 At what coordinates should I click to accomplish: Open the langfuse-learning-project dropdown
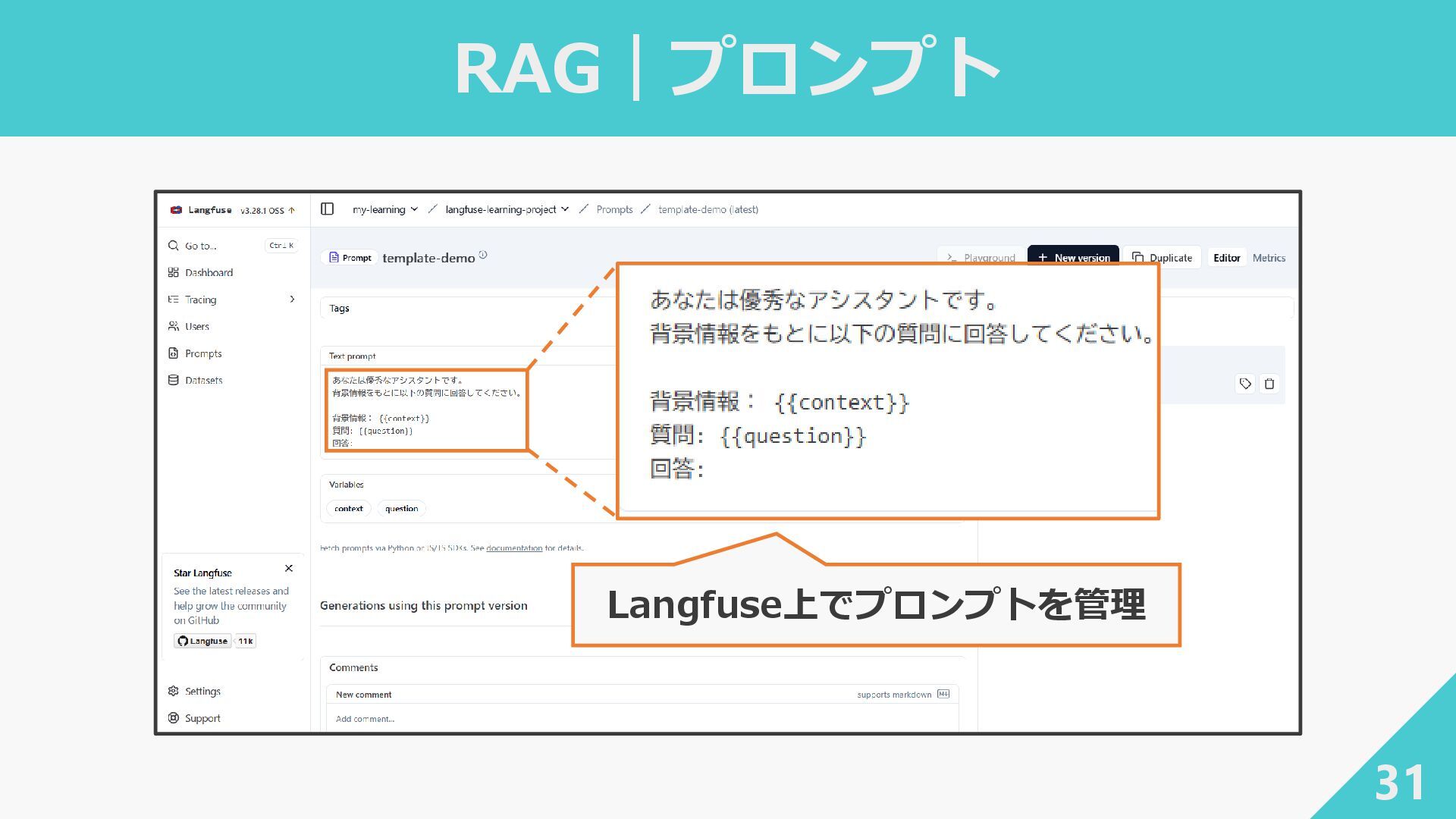click(x=507, y=209)
